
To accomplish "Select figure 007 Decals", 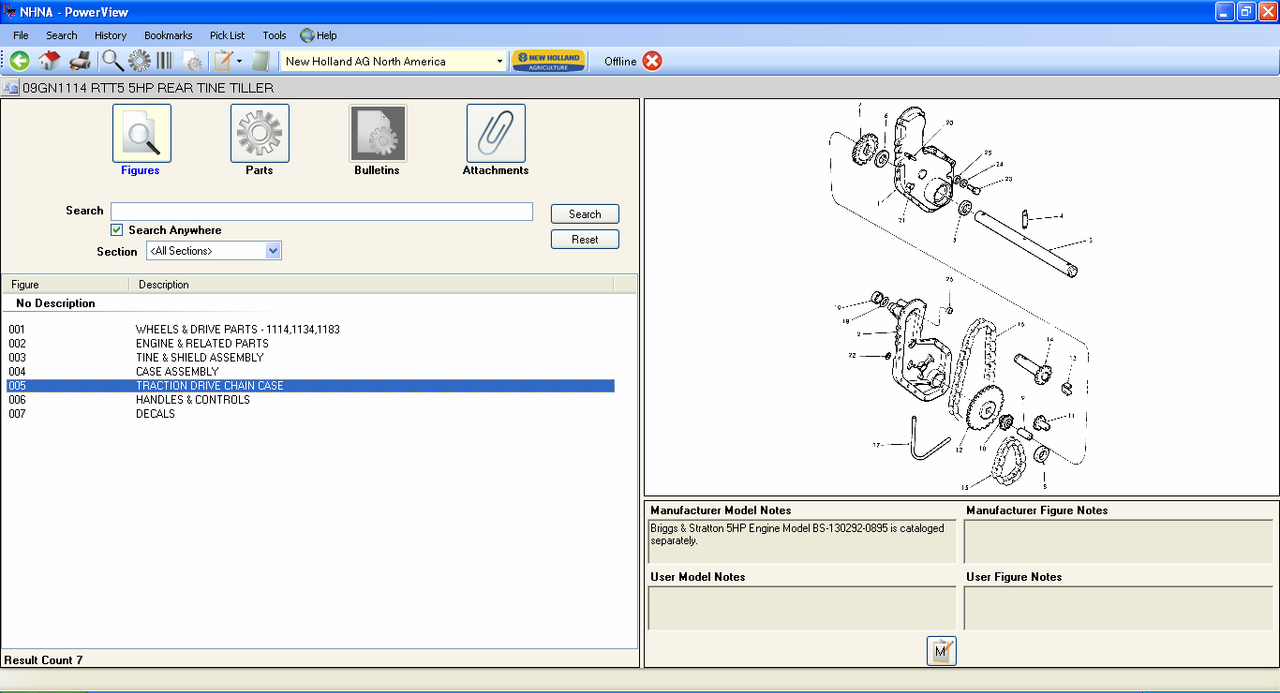I will (310, 413).
